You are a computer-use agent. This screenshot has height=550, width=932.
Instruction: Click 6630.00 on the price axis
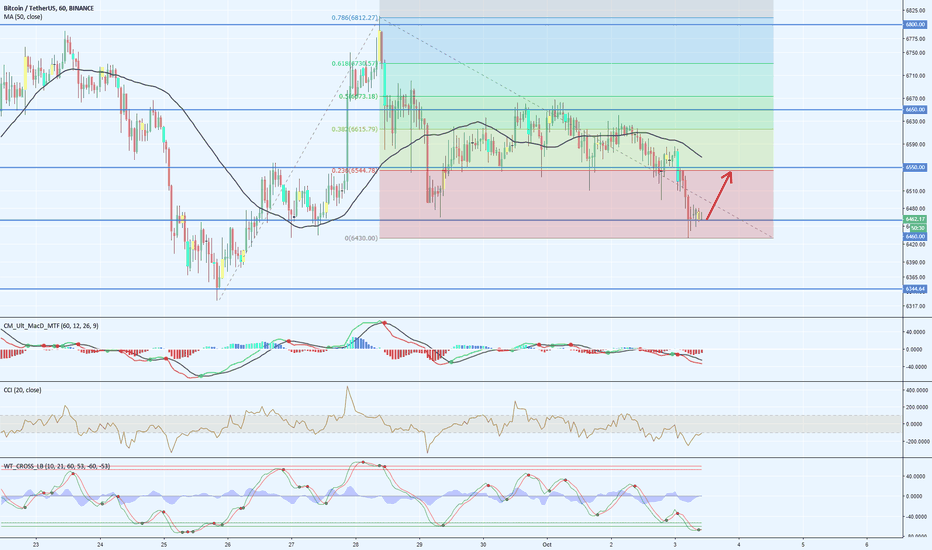(916, 121)
